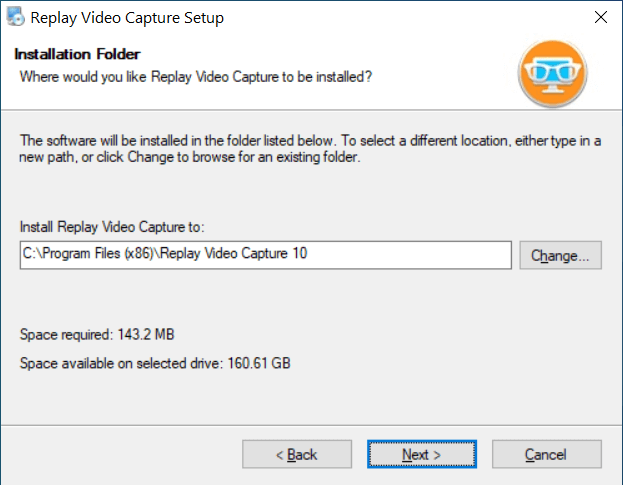This screenshot has height=485, width=623.
Task: Close the Replay Video Capture Setup window
Action: [x=601, y=17]
